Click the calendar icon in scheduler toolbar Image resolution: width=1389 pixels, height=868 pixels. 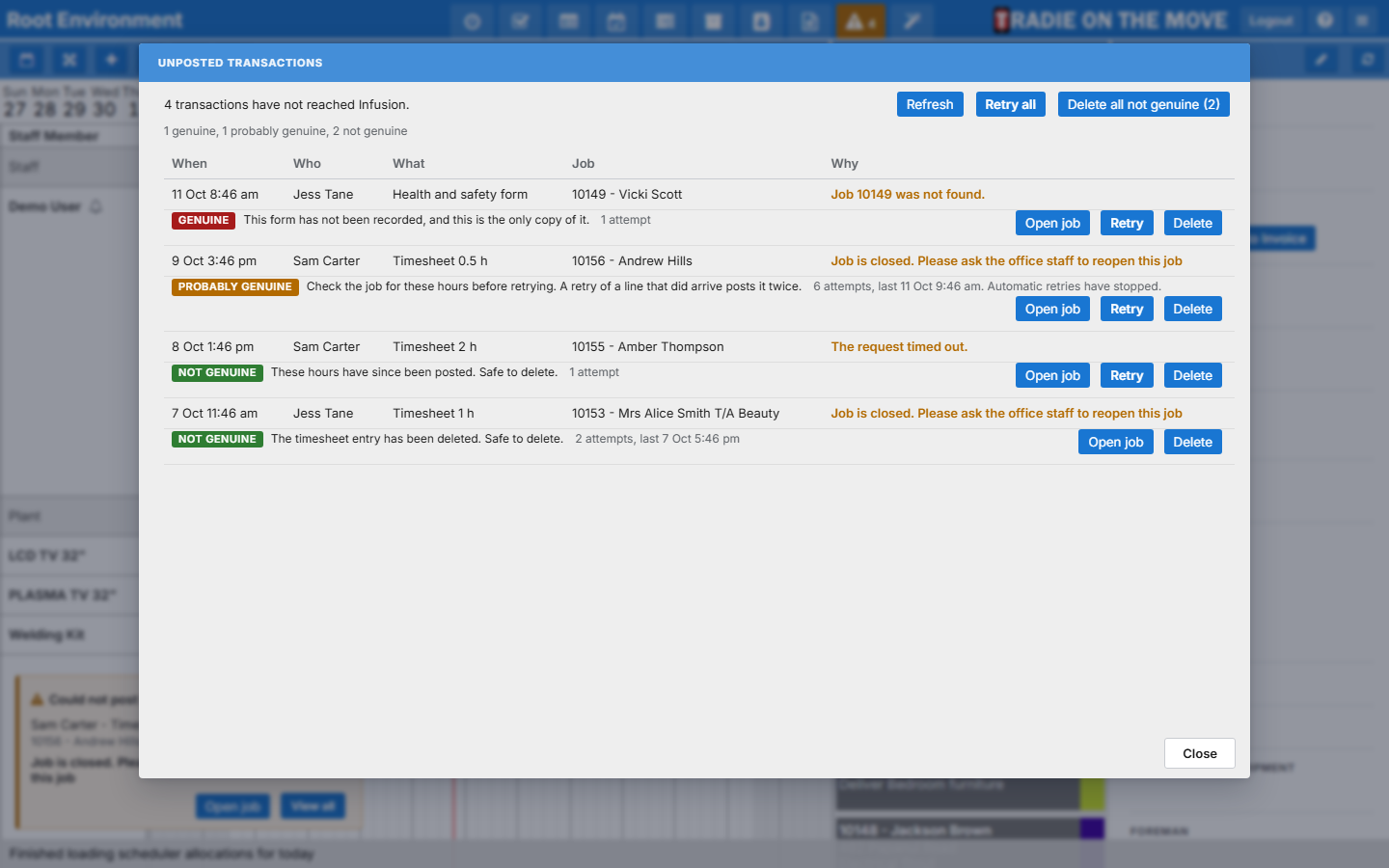point(27,60)
